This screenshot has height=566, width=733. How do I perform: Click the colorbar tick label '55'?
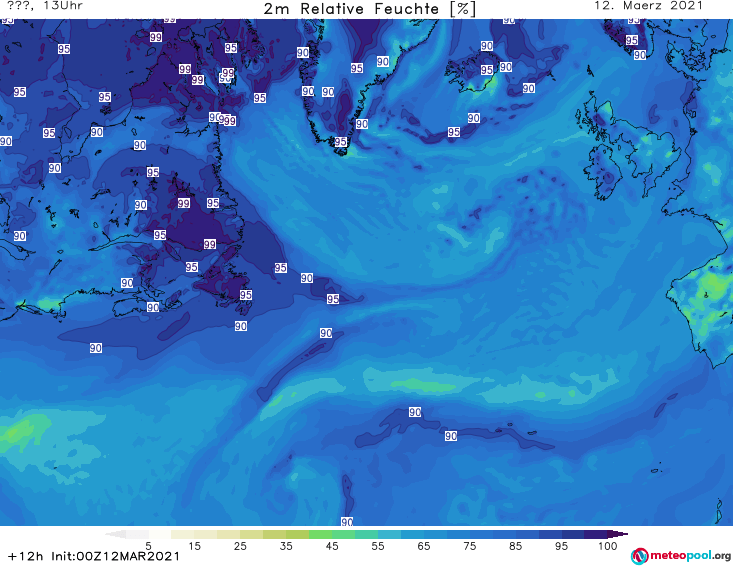pos(377,546)
